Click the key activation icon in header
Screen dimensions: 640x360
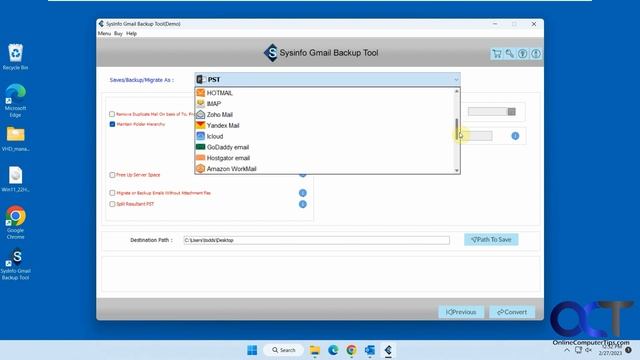[x=510, y=53]
